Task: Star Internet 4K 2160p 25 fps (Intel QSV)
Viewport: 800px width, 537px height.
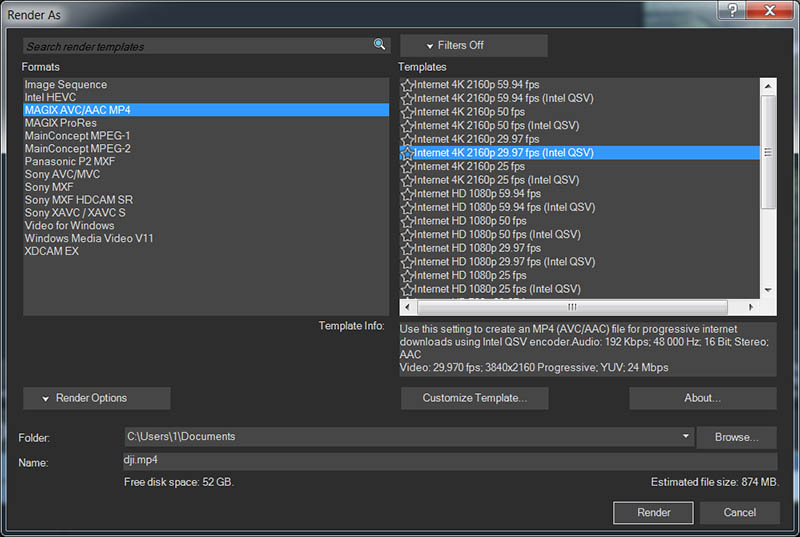Action: point(407,181)
